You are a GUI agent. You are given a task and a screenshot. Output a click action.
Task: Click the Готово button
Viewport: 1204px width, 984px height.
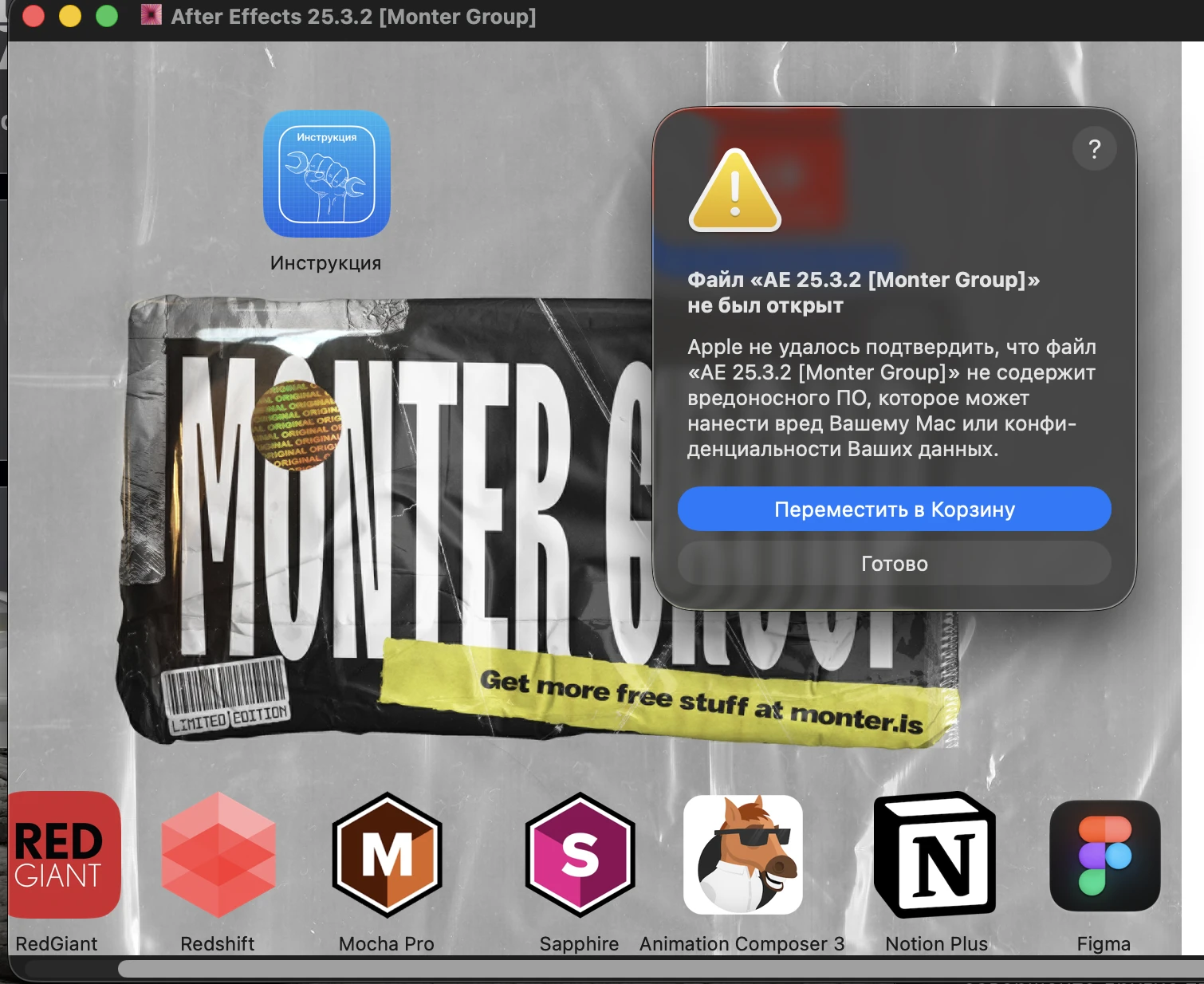tap(894, 563)
